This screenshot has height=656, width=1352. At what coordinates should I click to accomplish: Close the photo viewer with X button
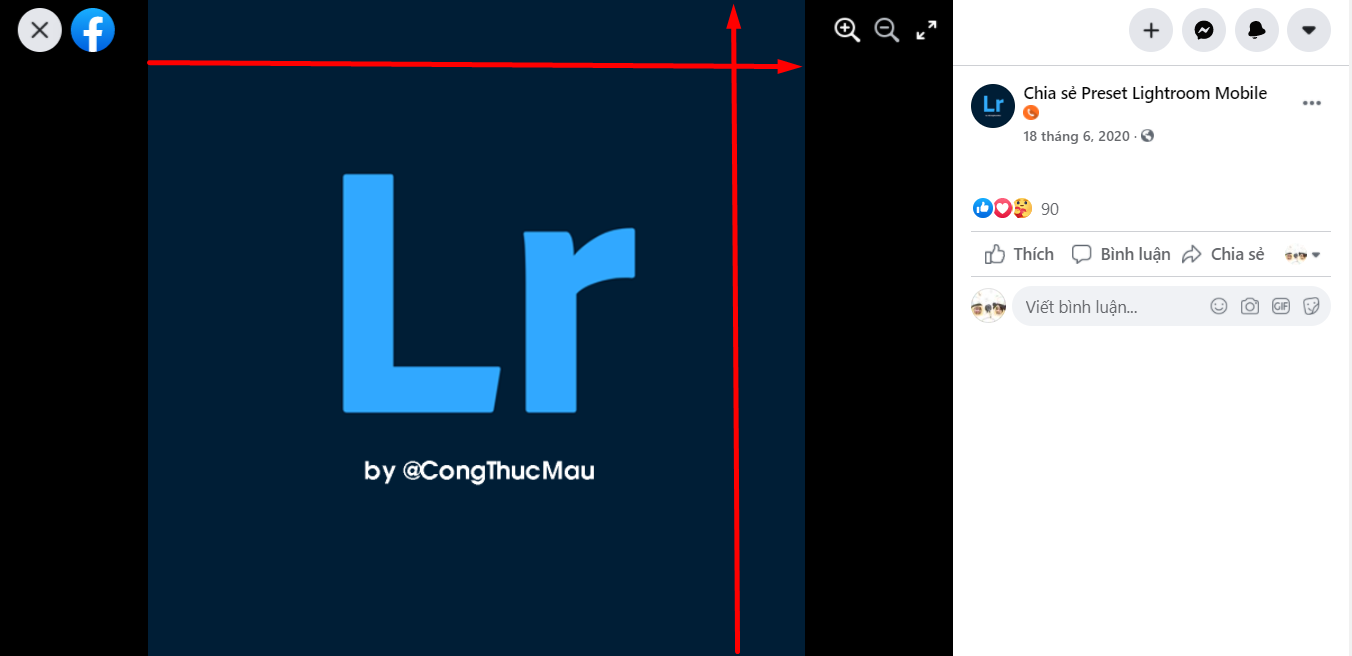(x=40, y=30)
